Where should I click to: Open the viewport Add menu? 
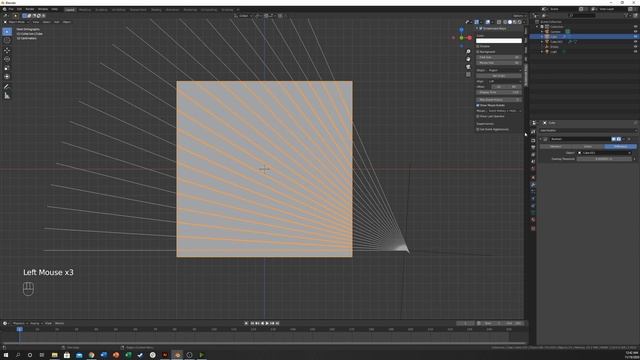click(57, 22)
